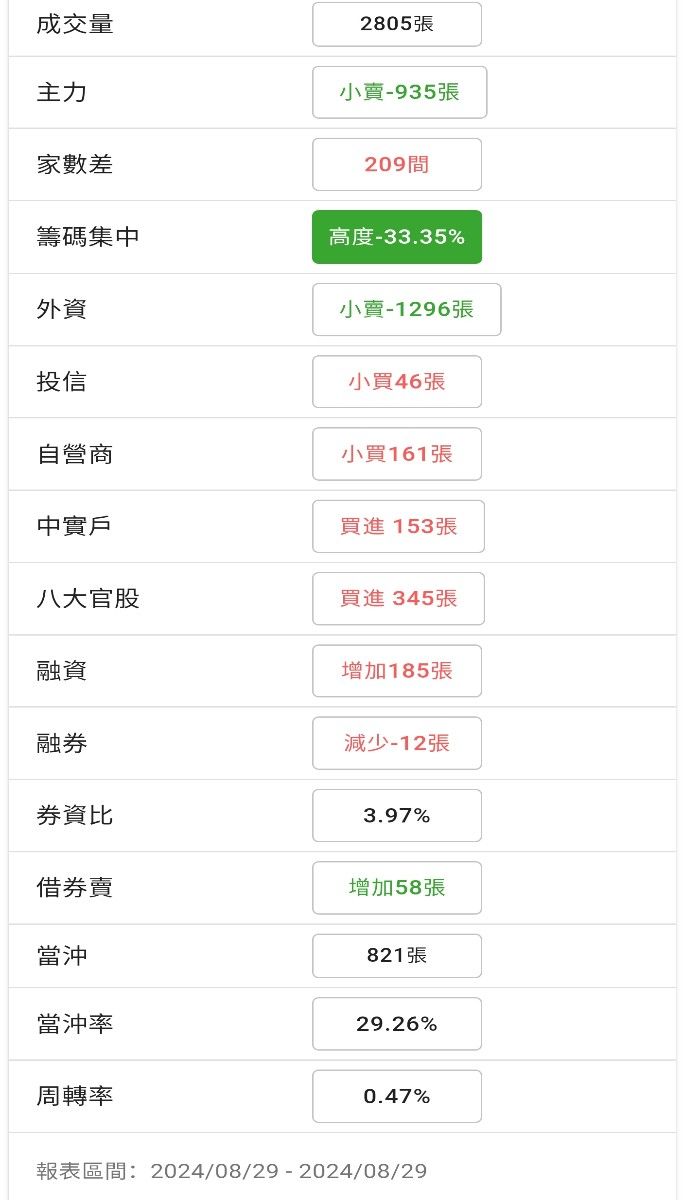The height and width of the screenshot is (1200, 700).
Task: Click the 3.97% ratio button
Action: pyautogui.click(x=396, y=815)
